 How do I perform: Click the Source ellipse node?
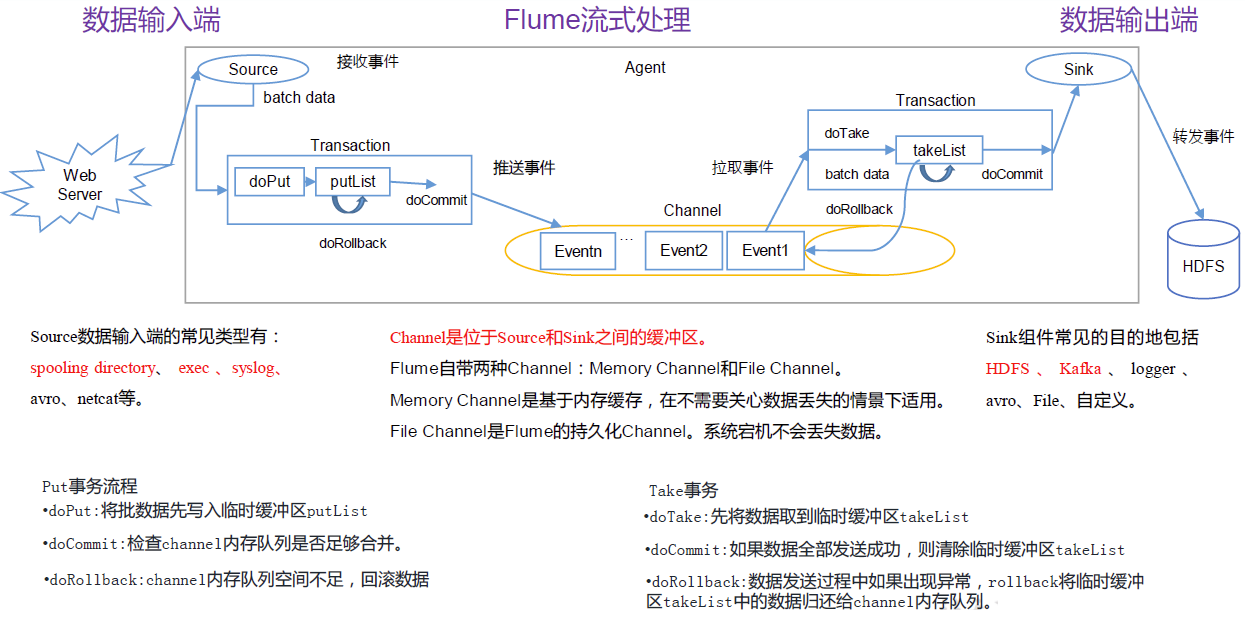[252, 69]
